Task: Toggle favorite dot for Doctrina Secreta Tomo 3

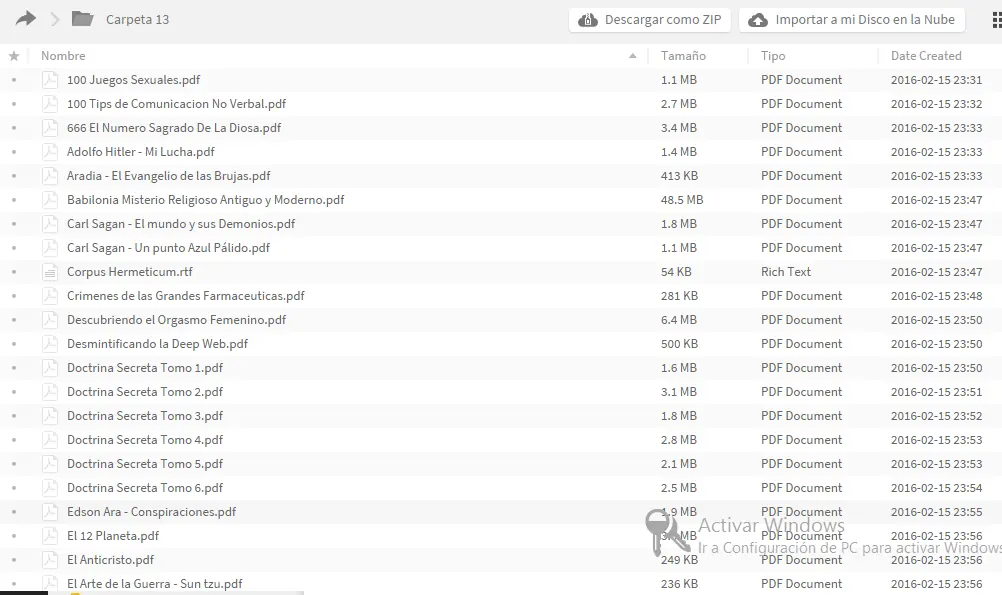Action: click(x=14, y=416)
